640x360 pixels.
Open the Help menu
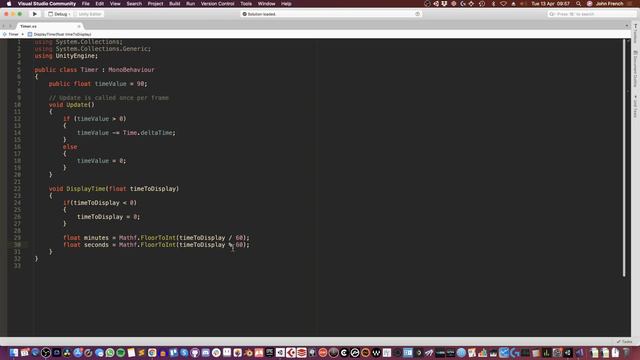[286, 4]
